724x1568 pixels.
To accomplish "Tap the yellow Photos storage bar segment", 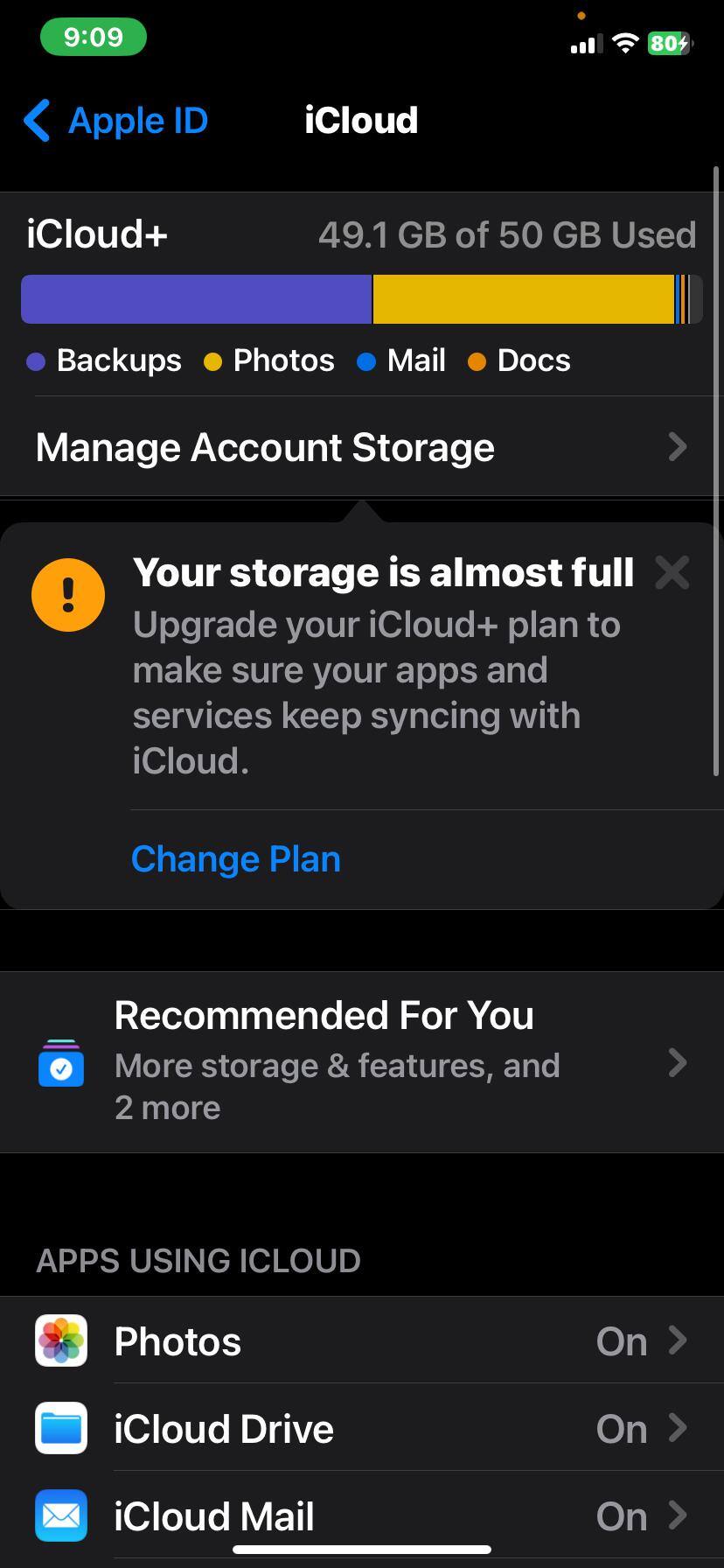I will [x=523, y=299].
